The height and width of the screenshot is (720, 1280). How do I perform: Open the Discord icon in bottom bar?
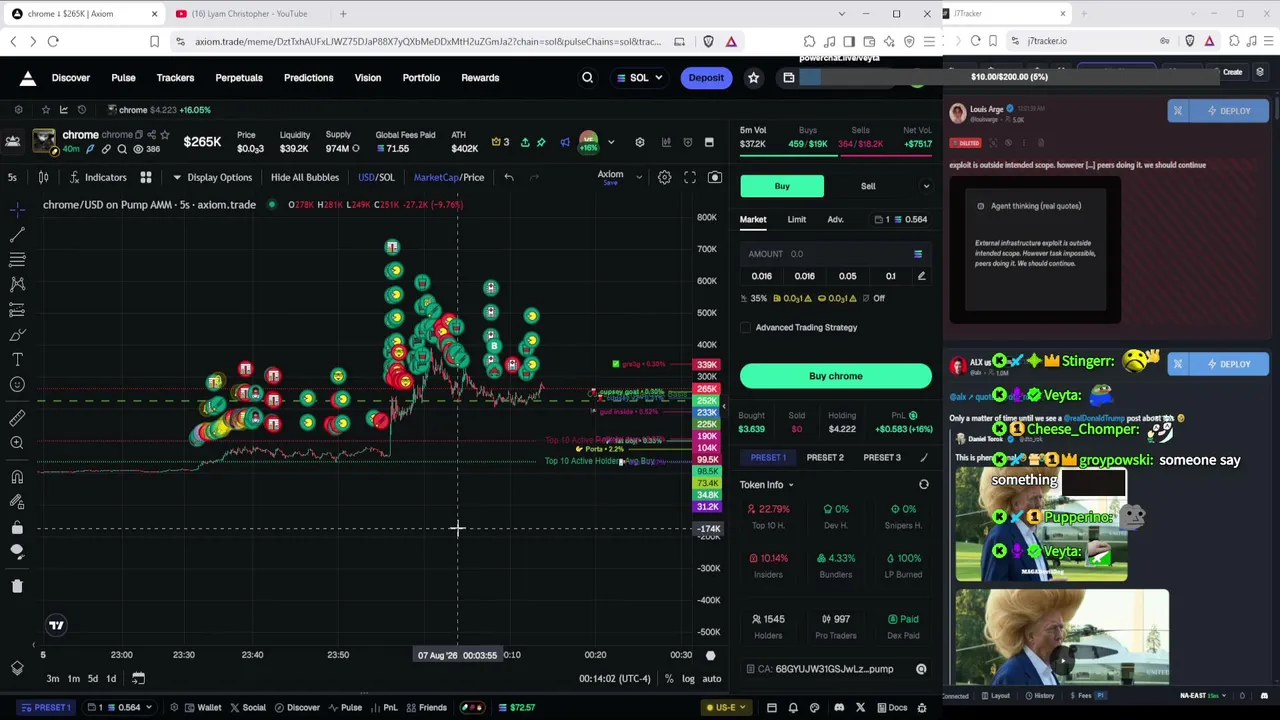click(837, 708)
